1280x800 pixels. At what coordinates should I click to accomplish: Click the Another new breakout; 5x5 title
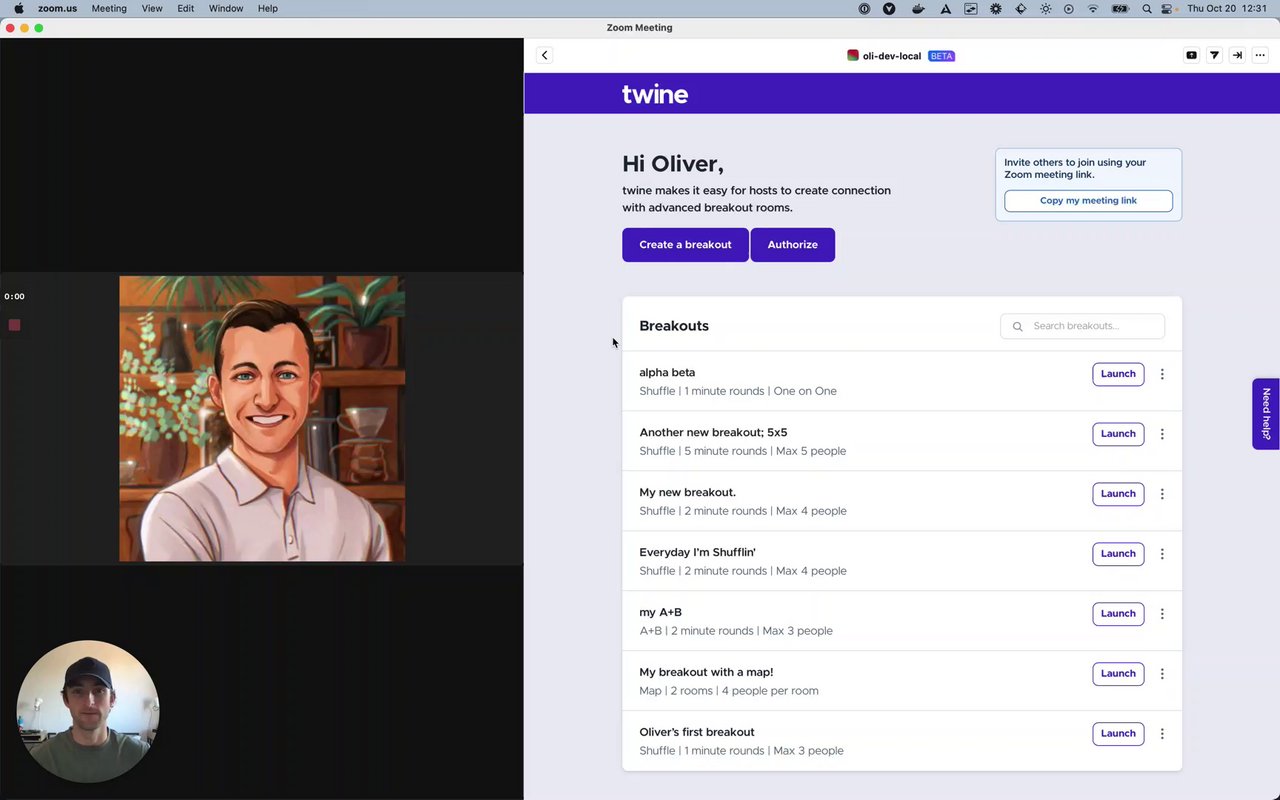[713, 432]
